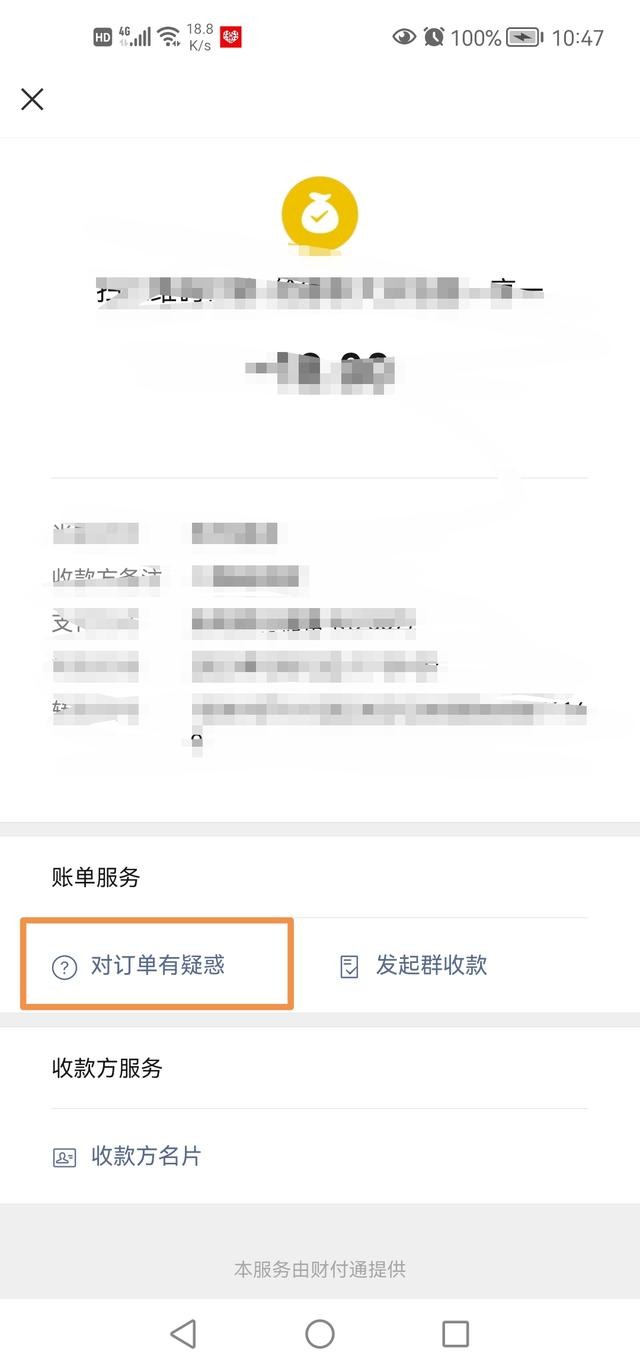640x1369 pixels.
Task: Close the payment details page
Action: 32,99
